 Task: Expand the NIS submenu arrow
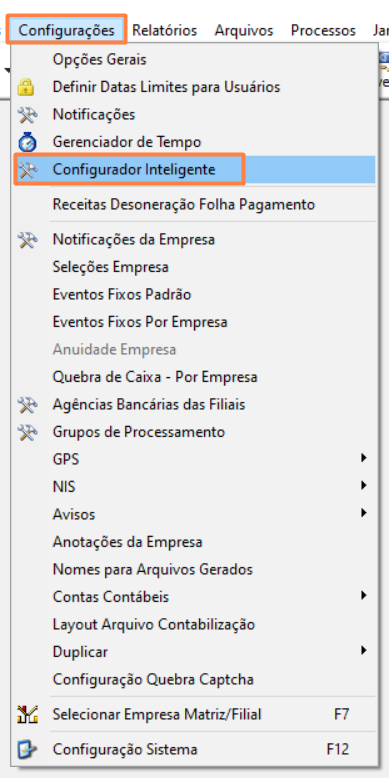click(x=364, y=485)
